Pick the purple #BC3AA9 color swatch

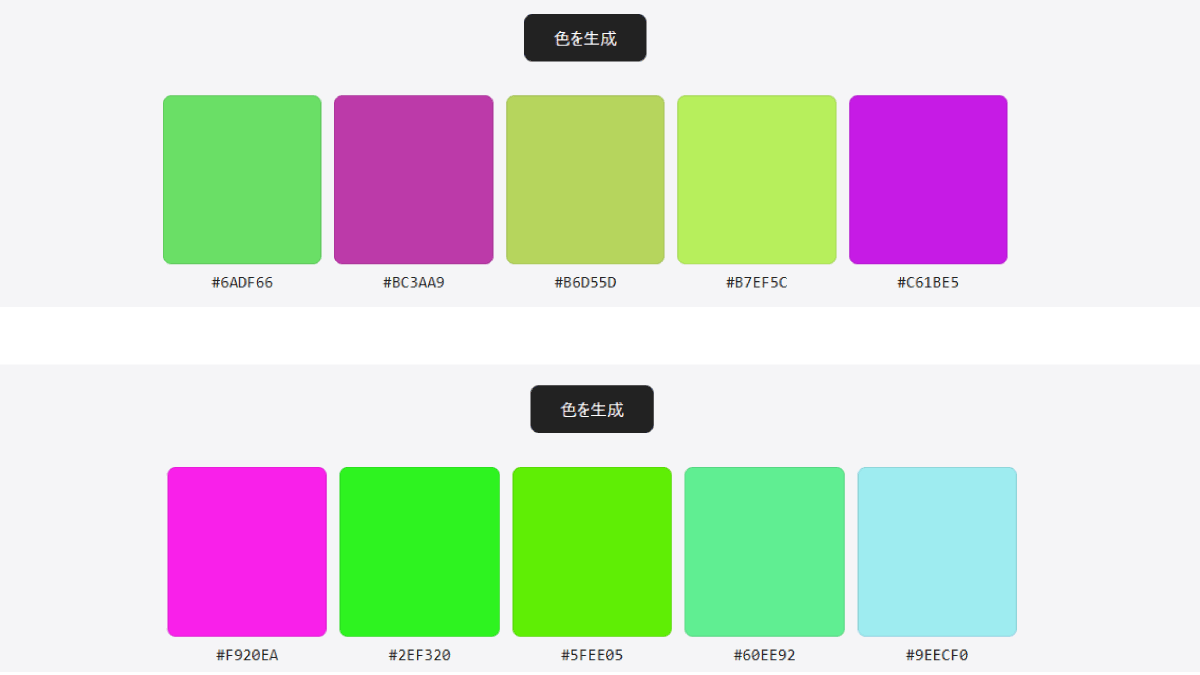414,180
